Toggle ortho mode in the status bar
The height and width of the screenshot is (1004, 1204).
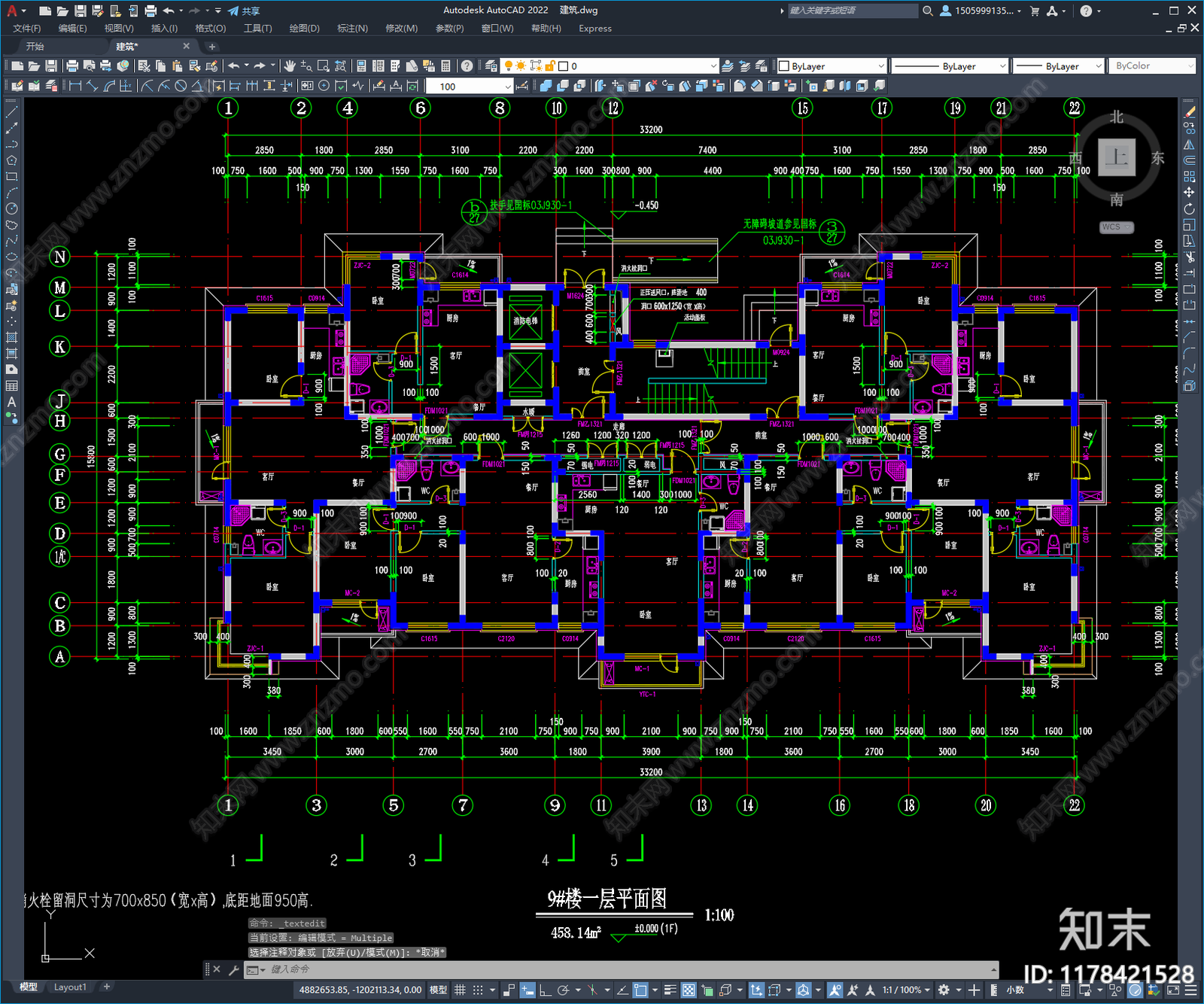click(x=545, y=990)
